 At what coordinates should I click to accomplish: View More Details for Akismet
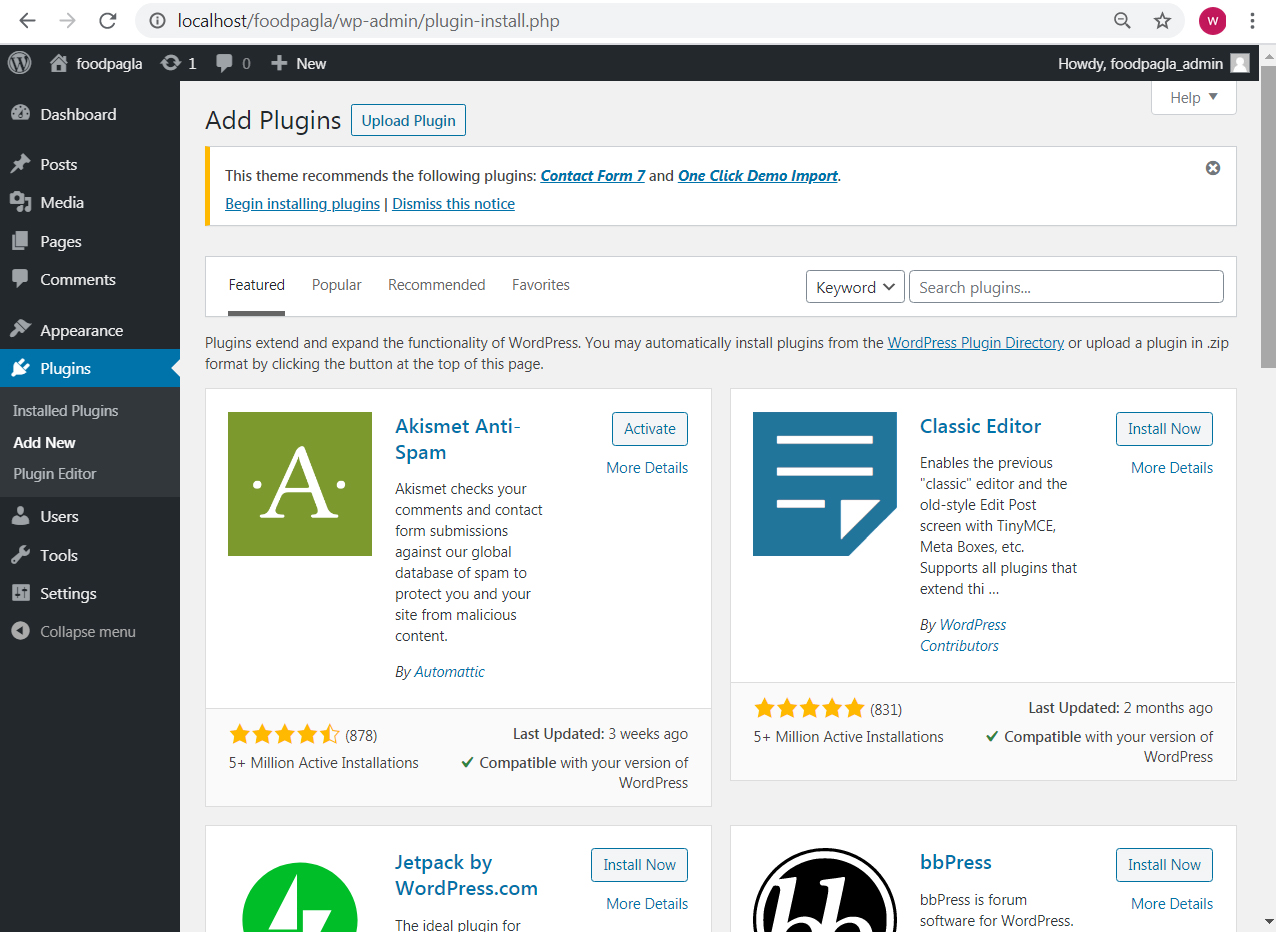click(x=647, y=467)
